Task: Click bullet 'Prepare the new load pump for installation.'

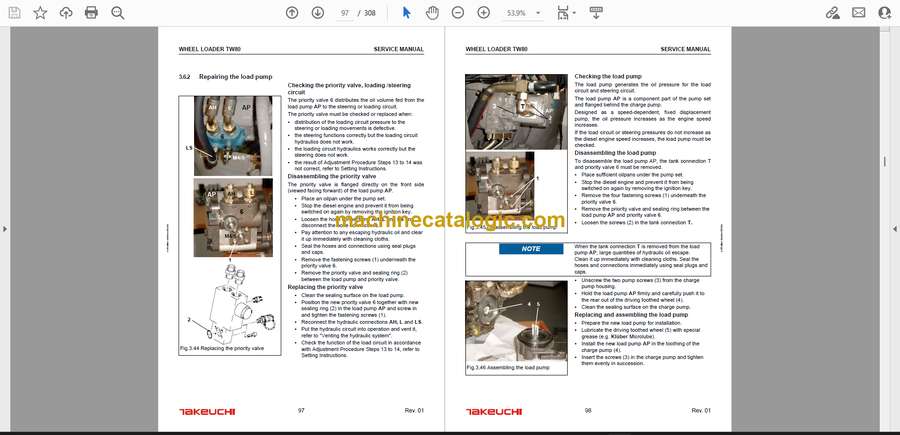Action: pos(632,324)
